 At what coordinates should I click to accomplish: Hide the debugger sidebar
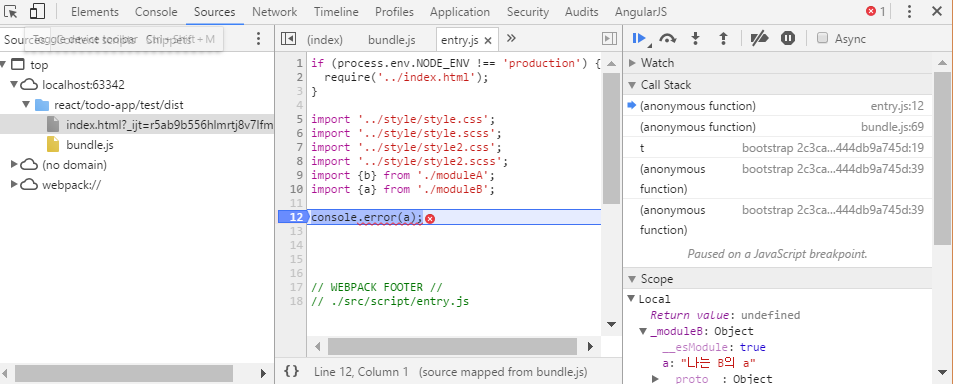609,39
